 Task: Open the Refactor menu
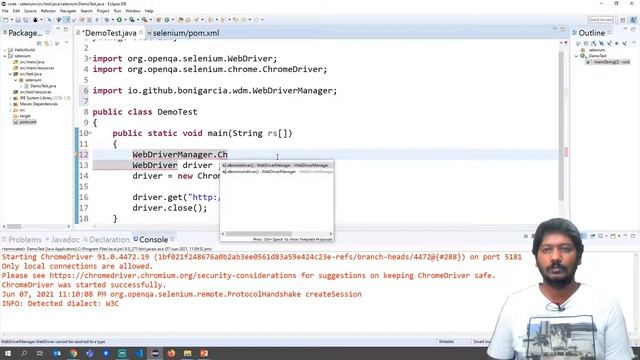pyautogui.click(x=48, y=11)
